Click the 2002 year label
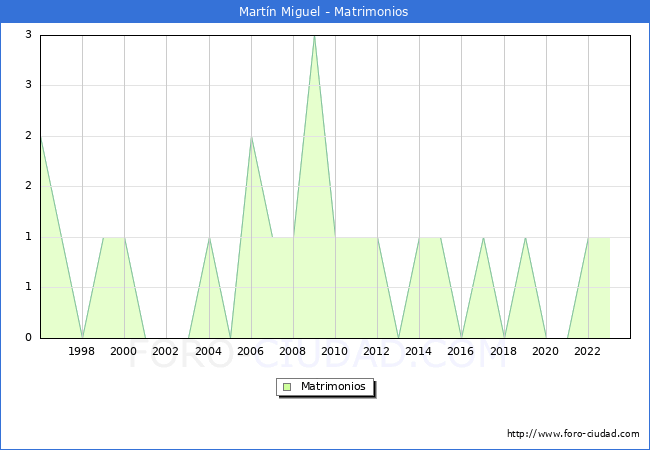This screenshot has width=650, height=450. point(166,351)
